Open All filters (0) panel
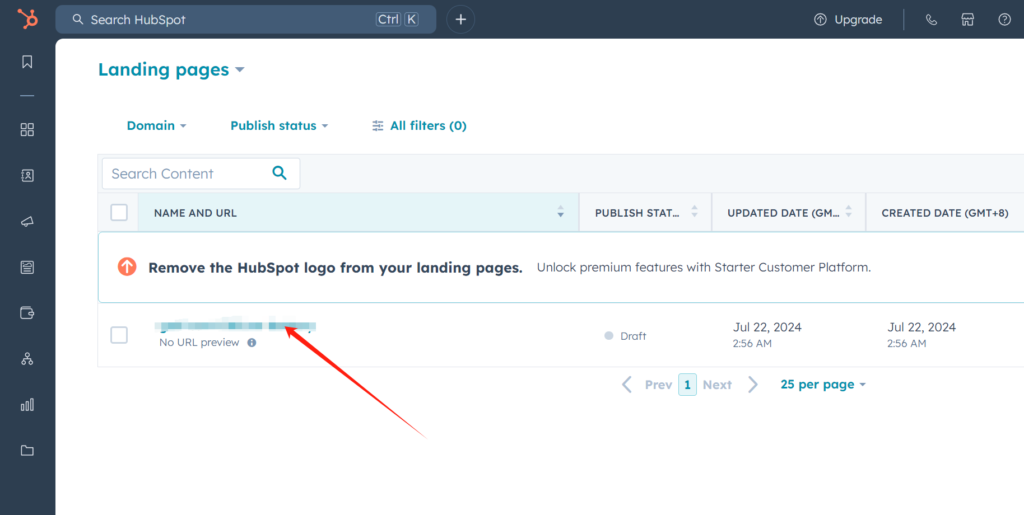The image size is (1024, 515). click(419, 126)
